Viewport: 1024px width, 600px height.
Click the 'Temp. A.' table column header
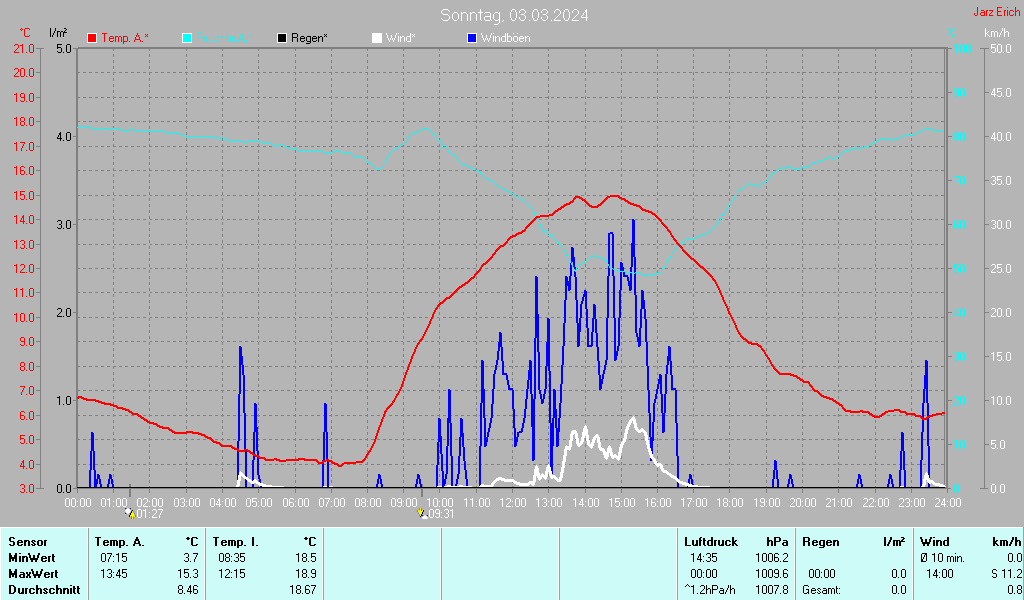pos(120,543)
